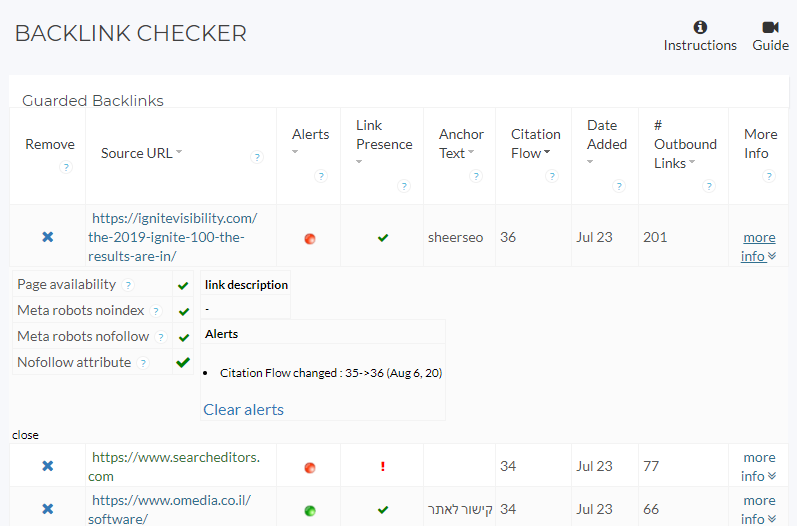Click the Instructions label
This screenshot has height=526, width=797.
(x=700, y=45)
